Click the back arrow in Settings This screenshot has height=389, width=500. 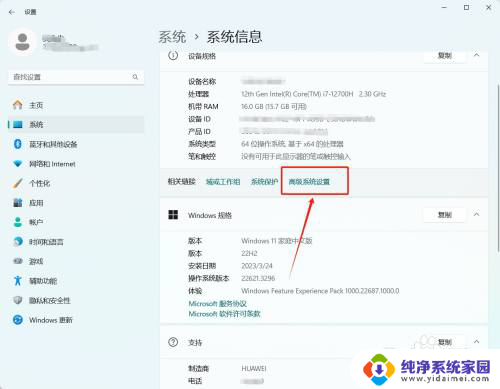(x=12, y=12)
